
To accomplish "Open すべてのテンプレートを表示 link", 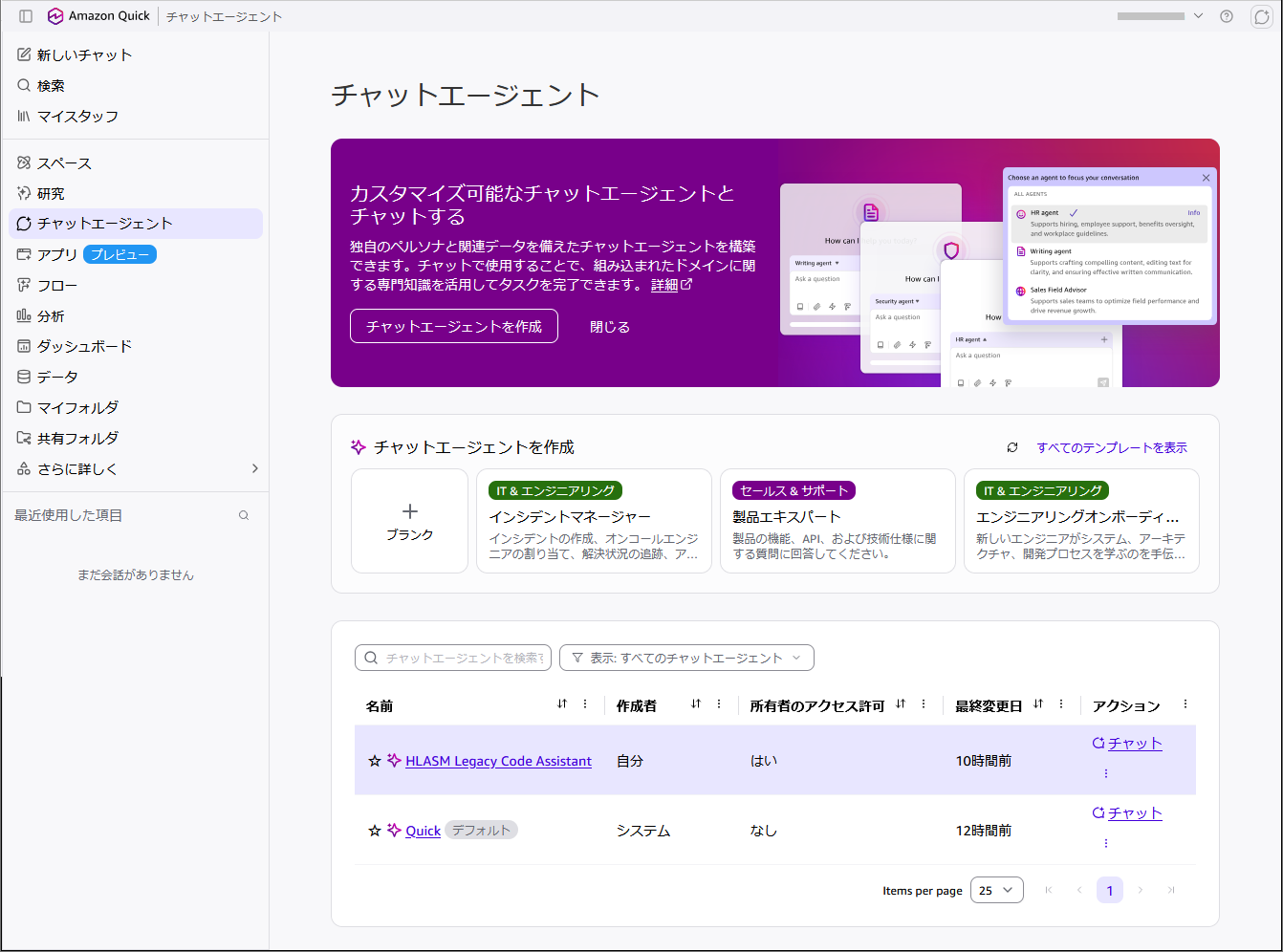I will (1112, 447).
